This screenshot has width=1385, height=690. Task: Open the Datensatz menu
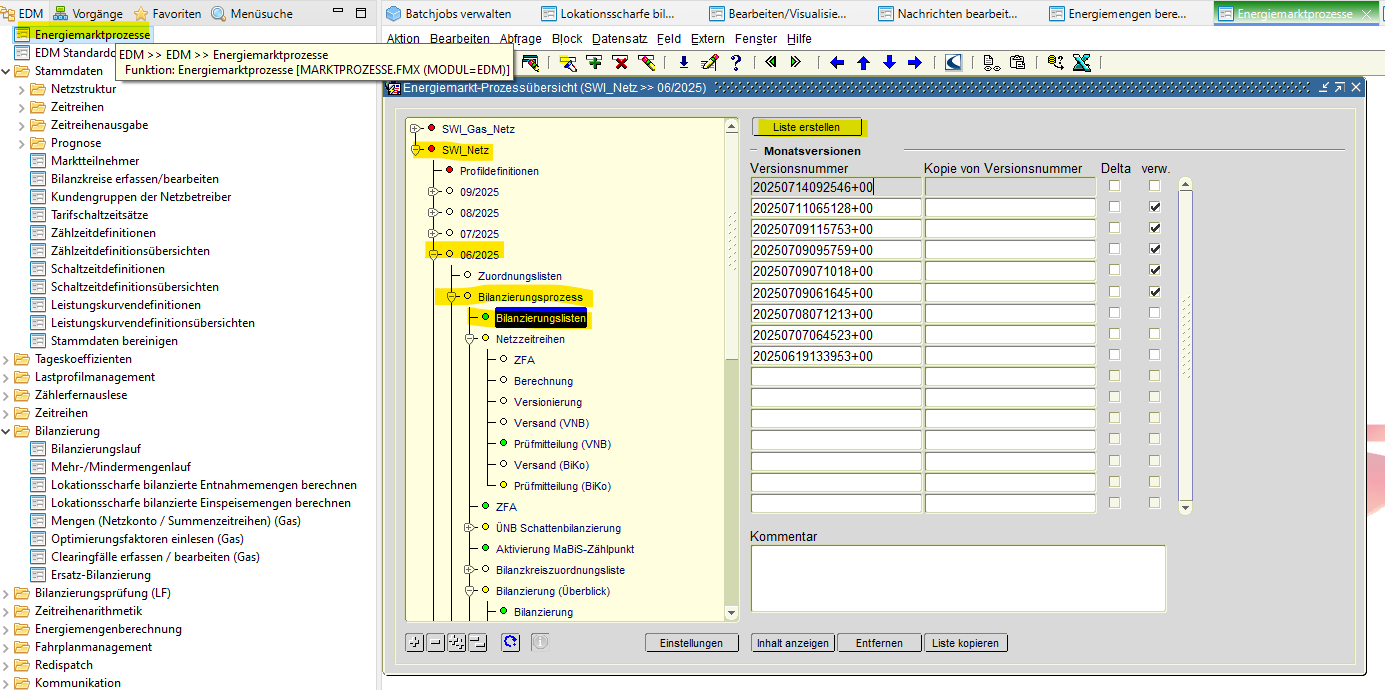click(619, 38)
